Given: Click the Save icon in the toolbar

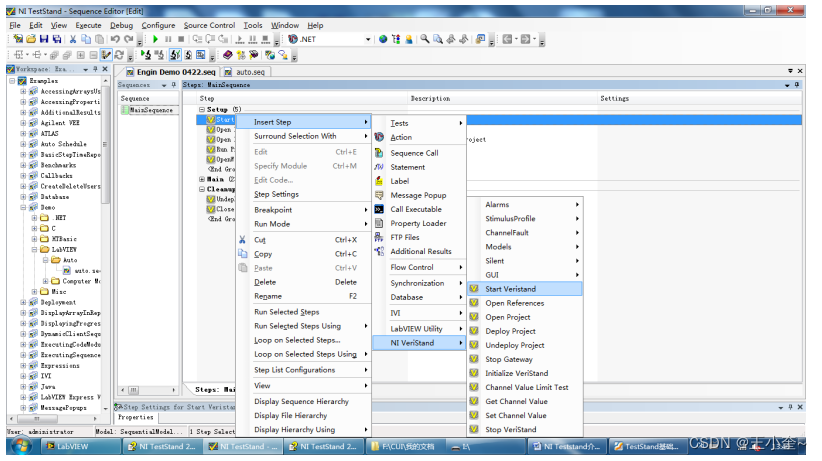Looking at the screenshot, I should click(x=44, y=39).
